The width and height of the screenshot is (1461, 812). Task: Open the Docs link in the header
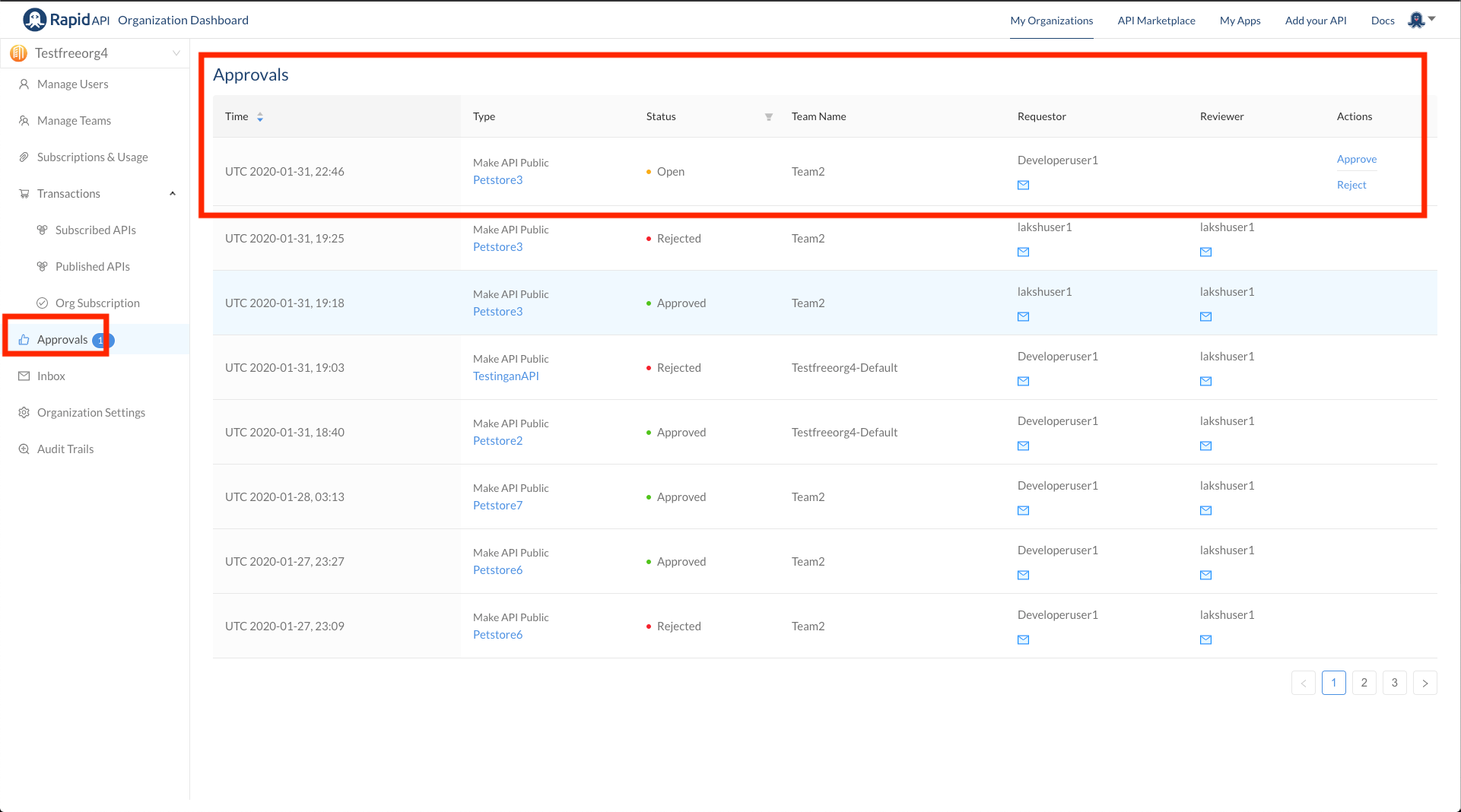click(1383, 21)
